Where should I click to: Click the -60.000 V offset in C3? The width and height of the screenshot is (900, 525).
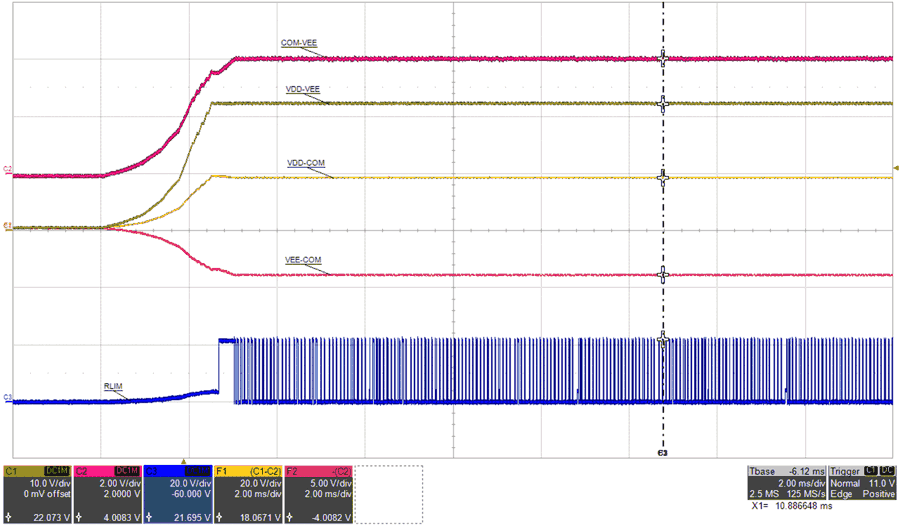pyautogui.click(x=191, y=493)
